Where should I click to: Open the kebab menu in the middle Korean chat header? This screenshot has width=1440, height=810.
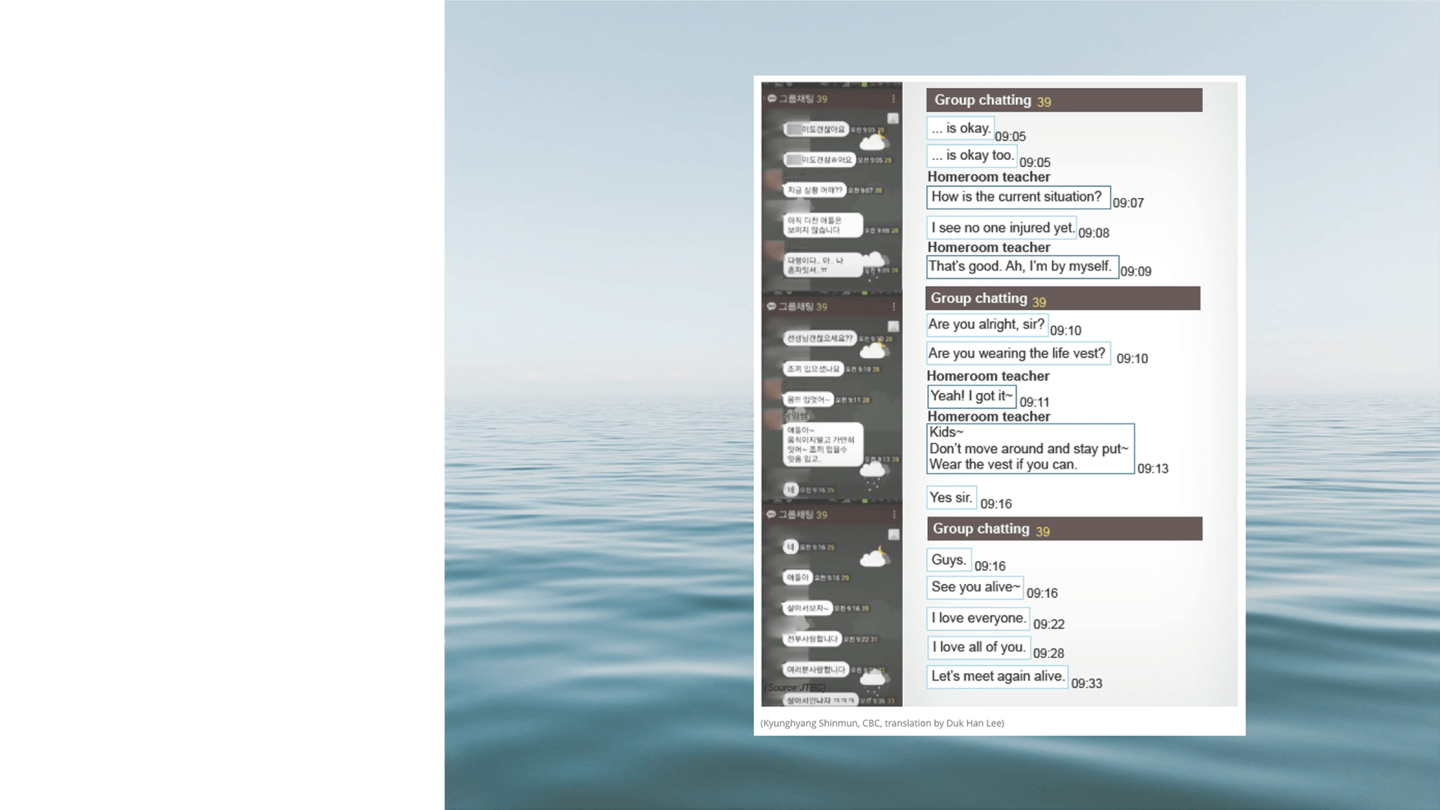pyautogui.click(x=893, y=306)
